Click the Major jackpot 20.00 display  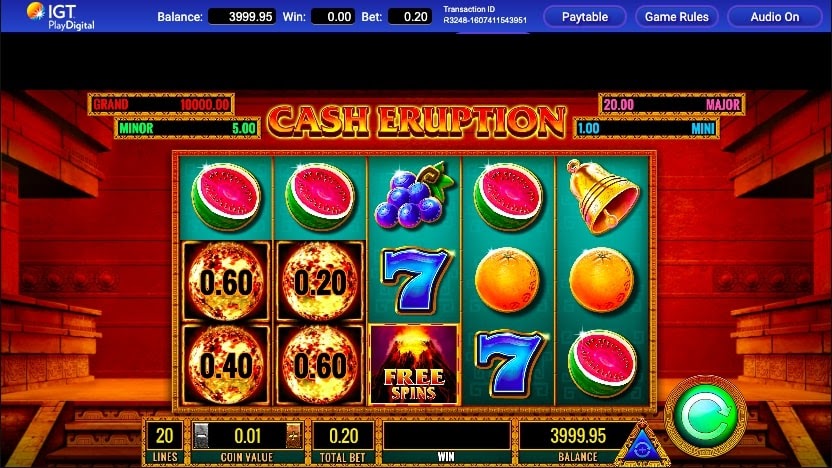point(672,104)
